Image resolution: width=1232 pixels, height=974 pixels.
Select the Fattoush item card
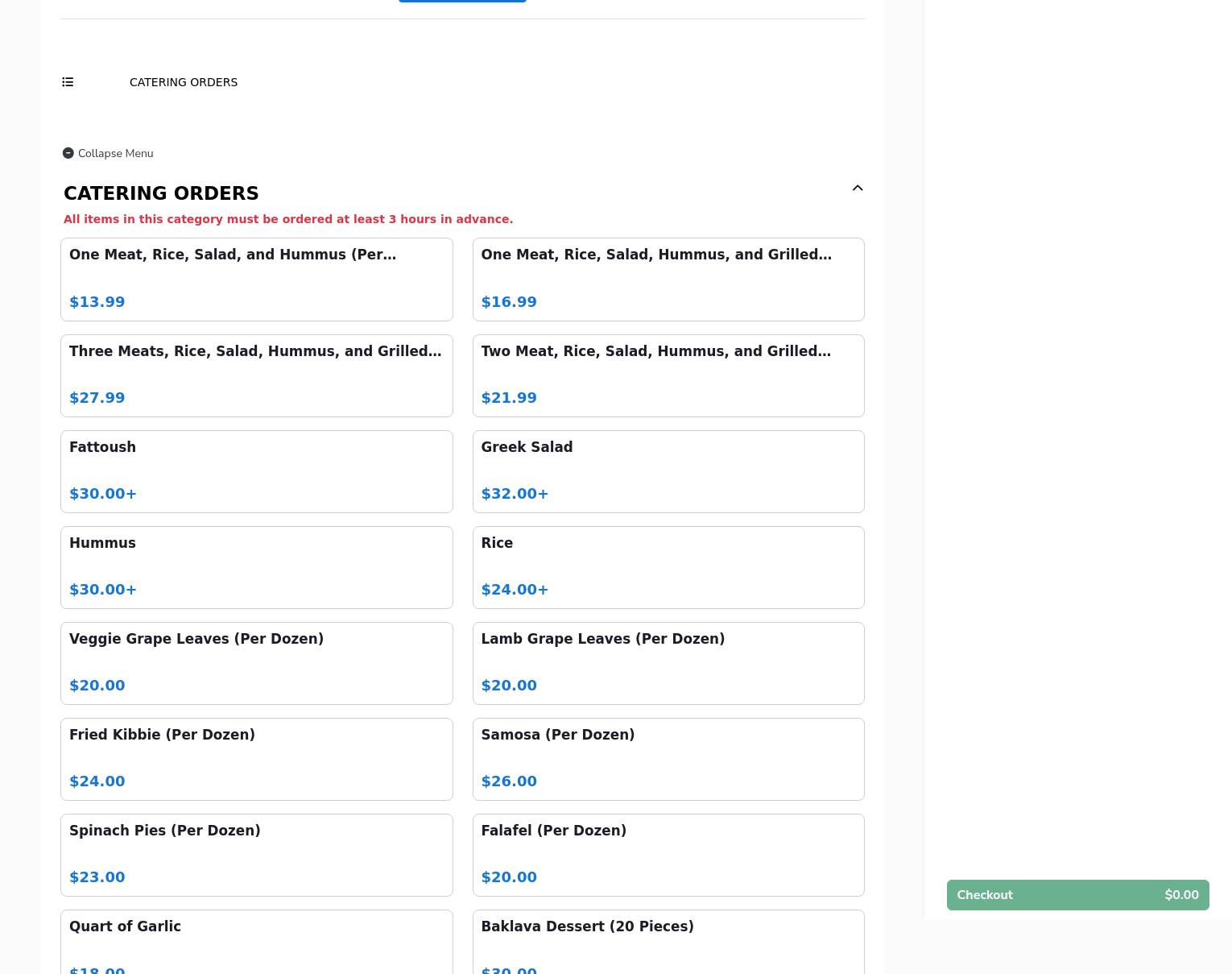257,472
